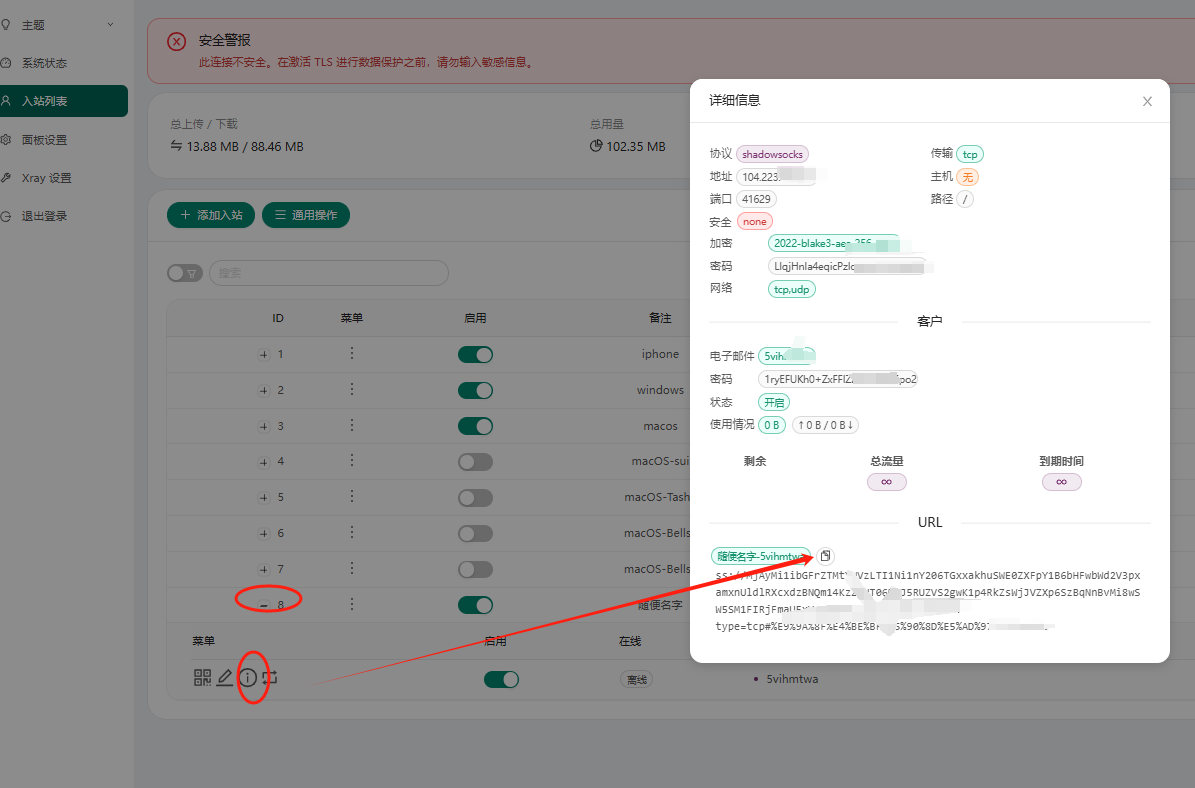Image resolution: width=1195 pixels, height=788 pixels.
Task: Enable the macOS-sui inbound toggle
Action: pos(475,461)
